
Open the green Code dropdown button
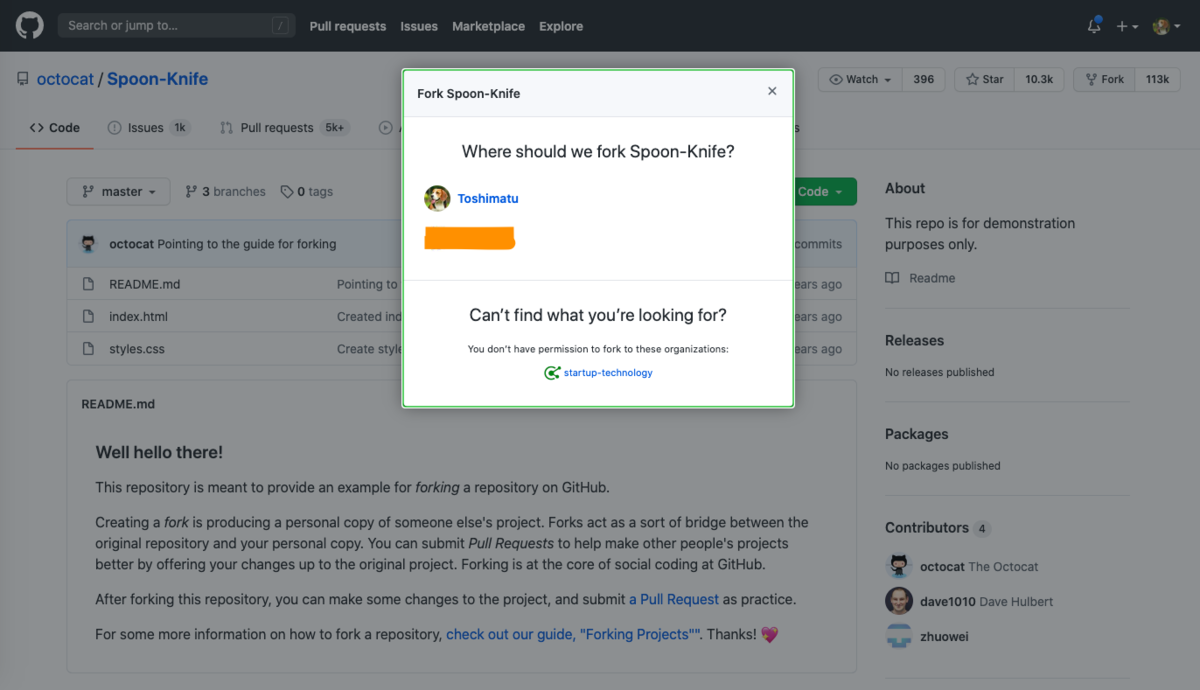826,192
